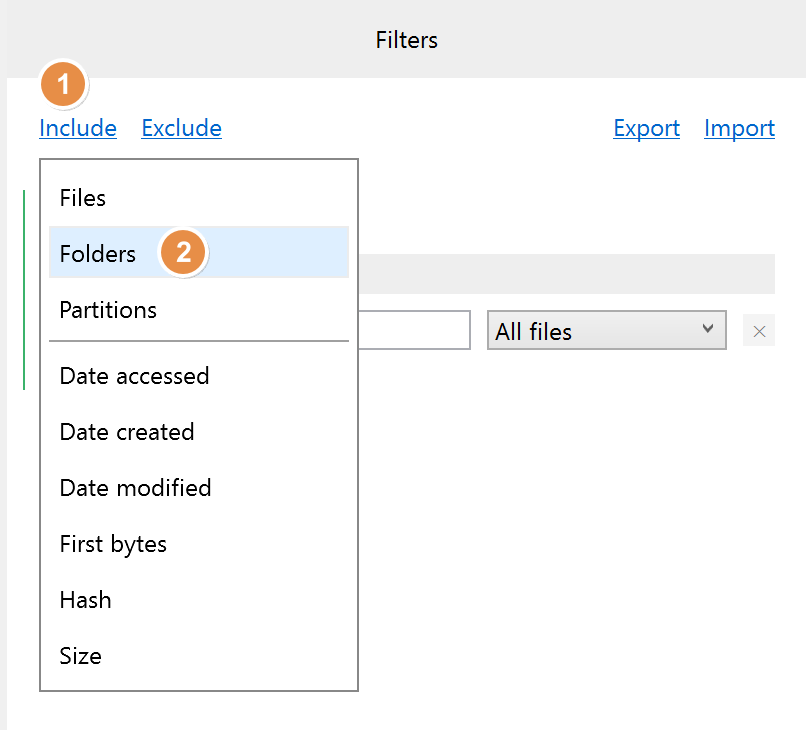Pick the First bytes filter option
Image resolution: width=806 pixels, height=730 pixels.
coord(199,544)
